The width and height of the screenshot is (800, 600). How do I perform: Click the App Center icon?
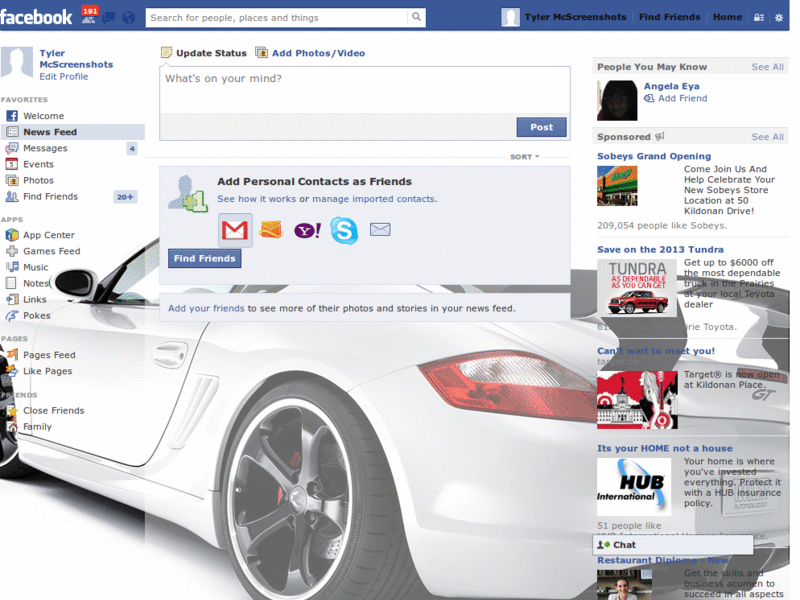click(x=12, y=235)
